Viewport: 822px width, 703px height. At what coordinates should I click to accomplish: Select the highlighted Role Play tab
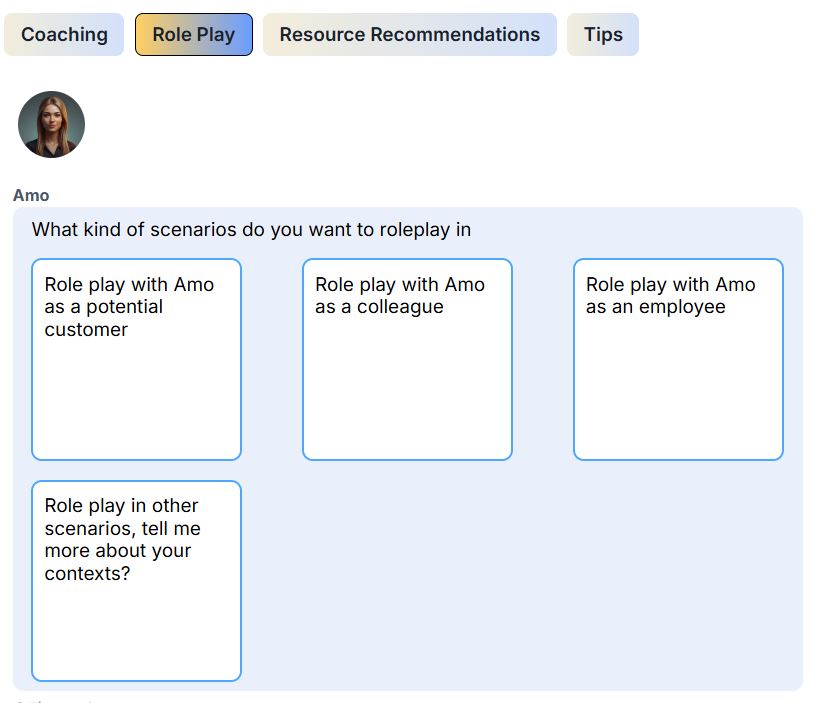pos(194,35)
